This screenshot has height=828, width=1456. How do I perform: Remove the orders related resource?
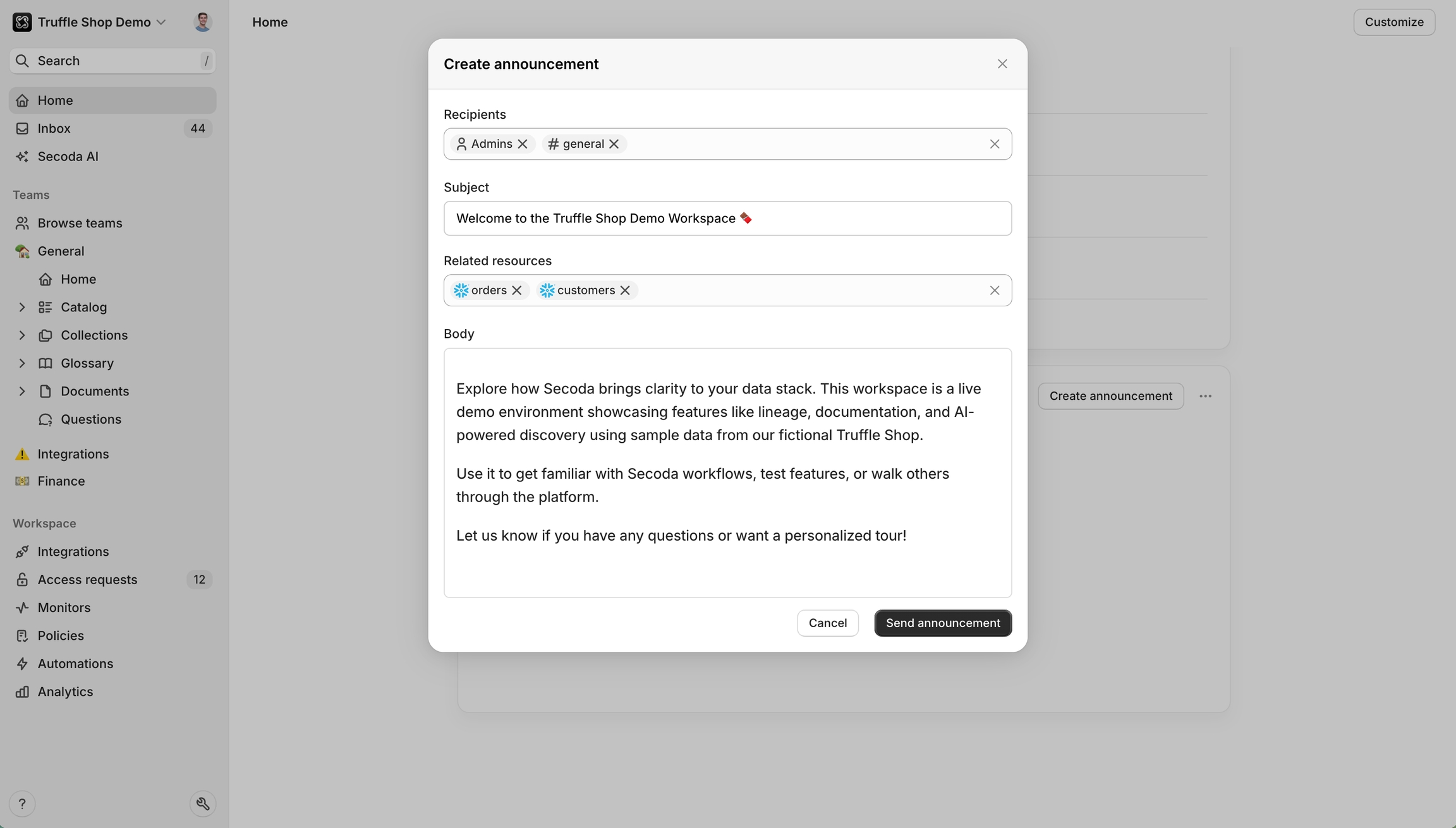coord(517,290)
